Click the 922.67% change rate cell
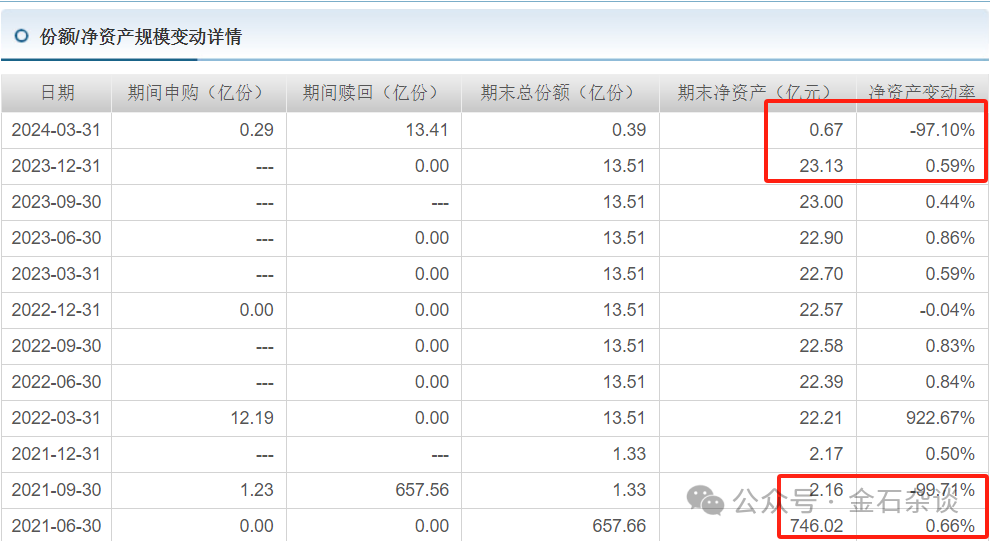 pyautogui.click(x=937, y=418)
